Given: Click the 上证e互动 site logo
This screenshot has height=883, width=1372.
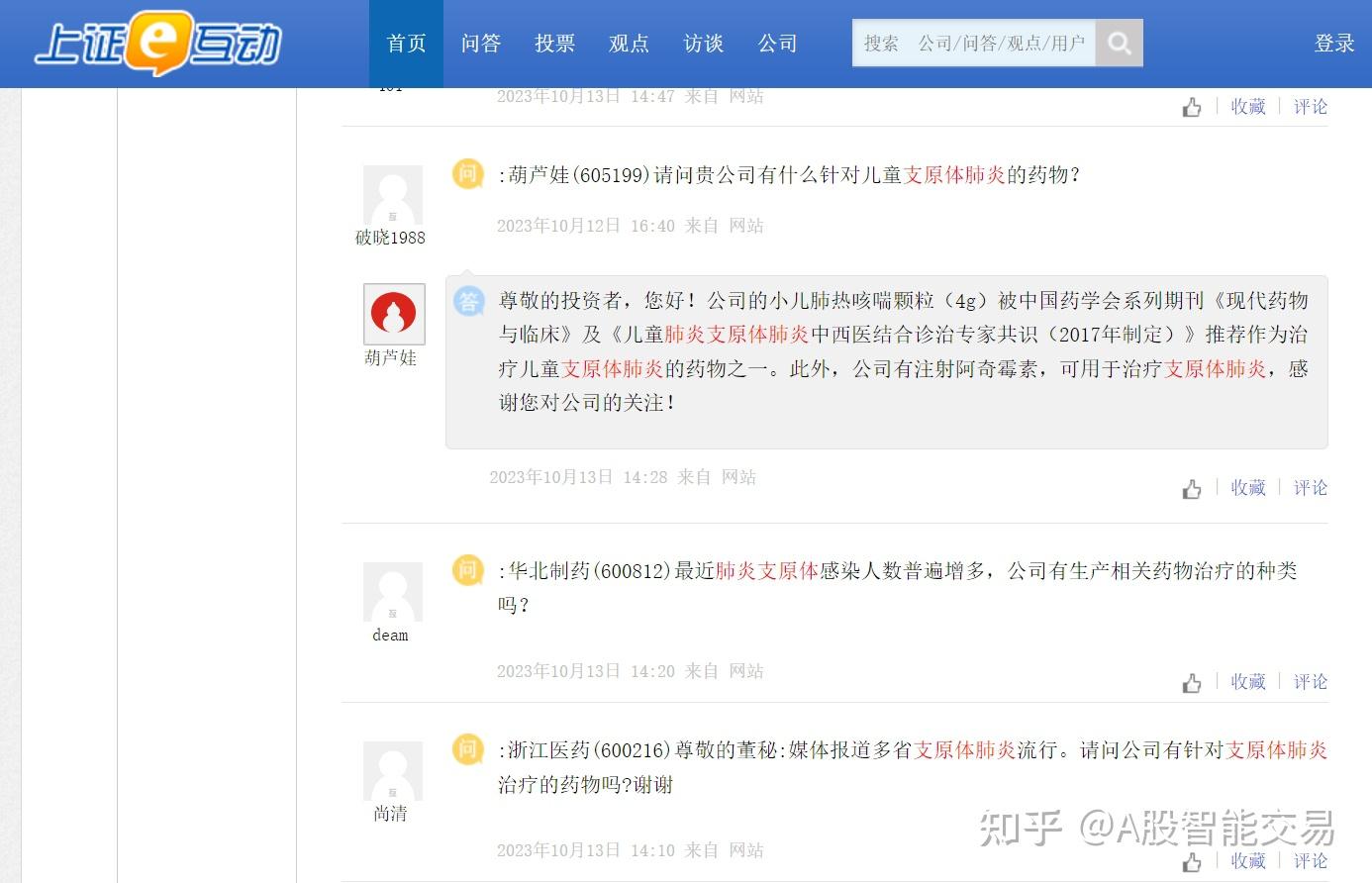Looking at the screenshot, I should [x=158, y=42].
